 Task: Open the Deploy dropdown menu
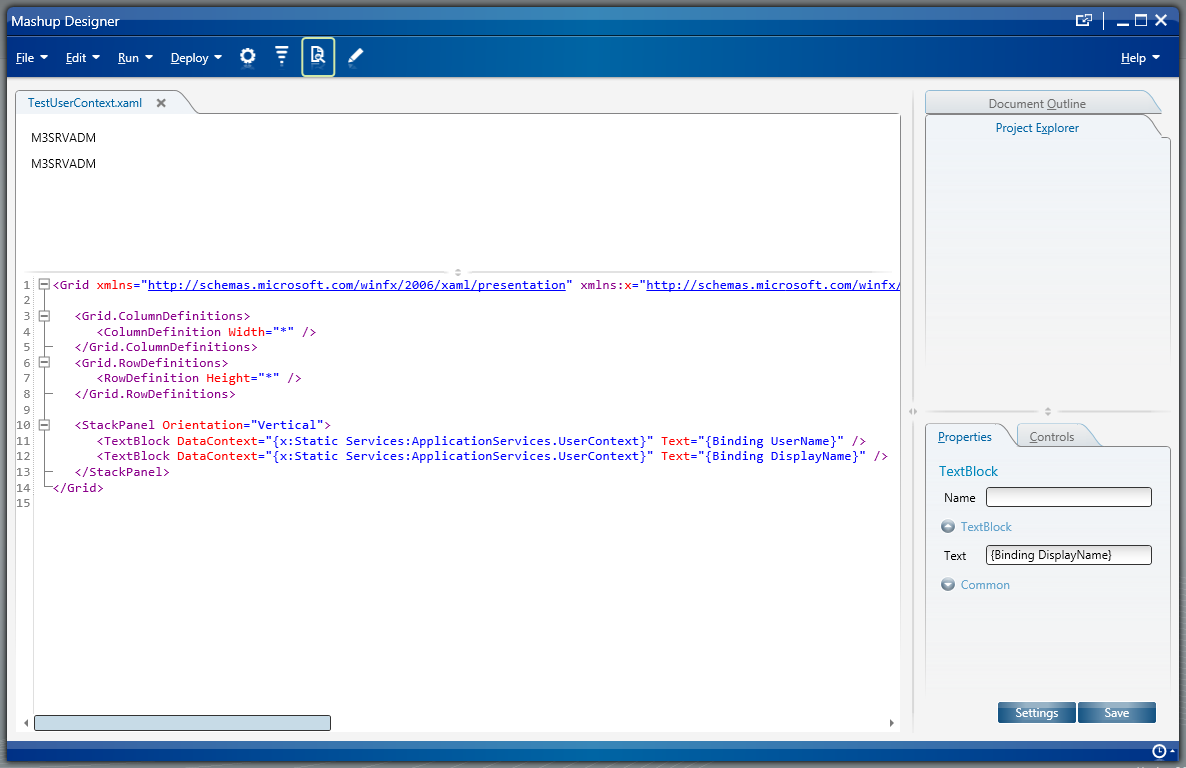(x=196, y=58)
